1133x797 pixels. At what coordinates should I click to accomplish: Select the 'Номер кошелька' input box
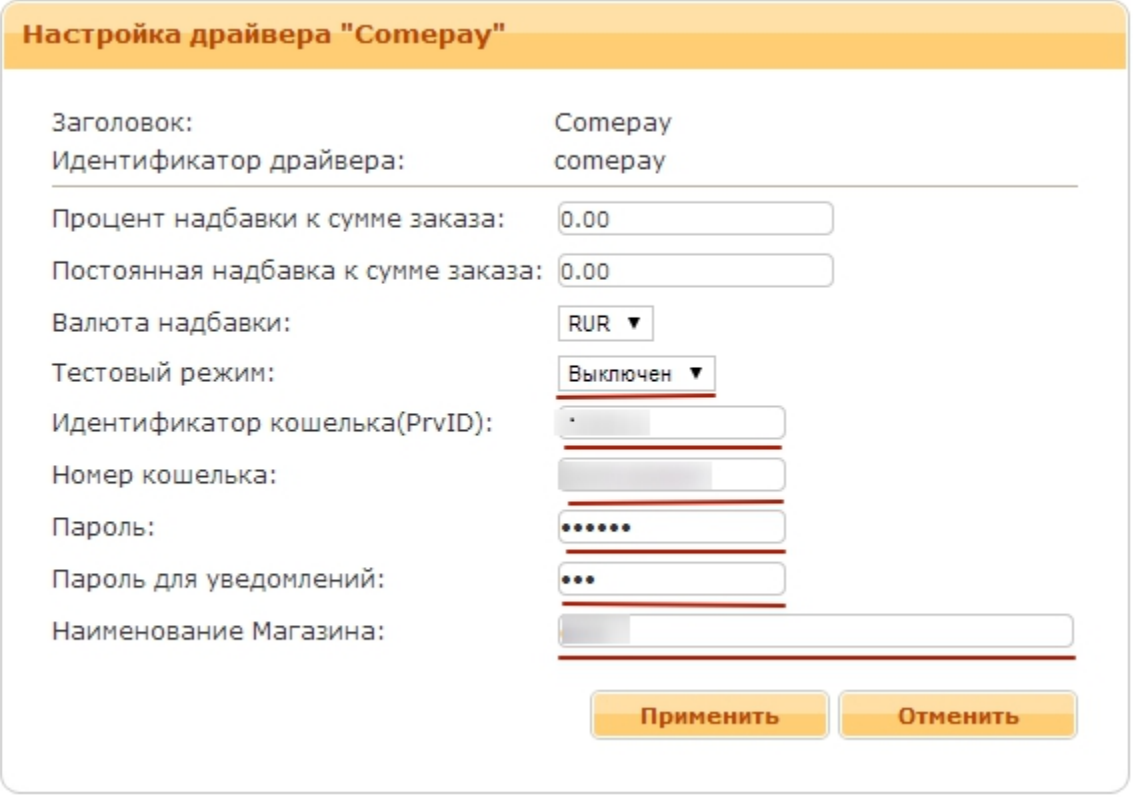(x=671, y=475)
